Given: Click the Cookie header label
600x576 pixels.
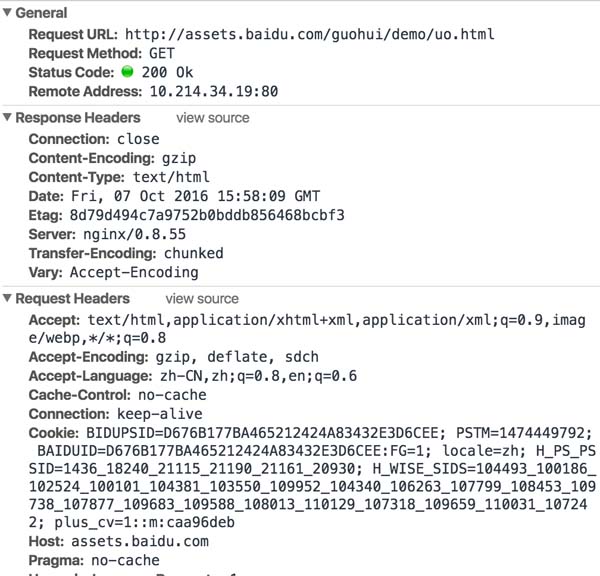Looking at the screenshot, I should 52,433.
